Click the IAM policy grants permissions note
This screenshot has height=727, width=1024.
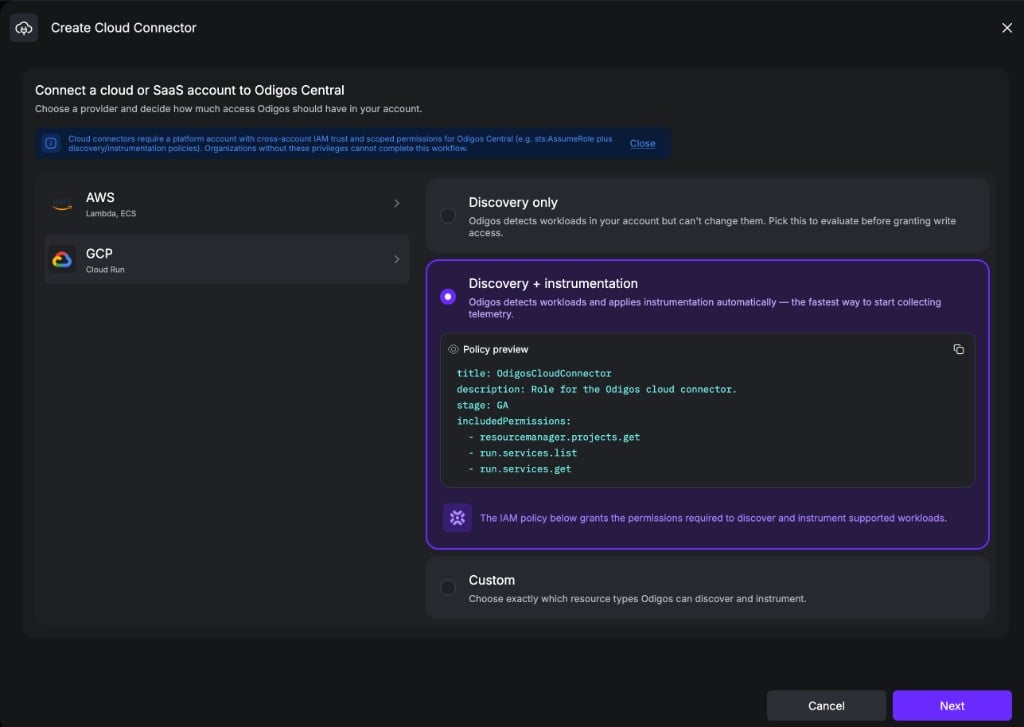click(x=713, y=518)
